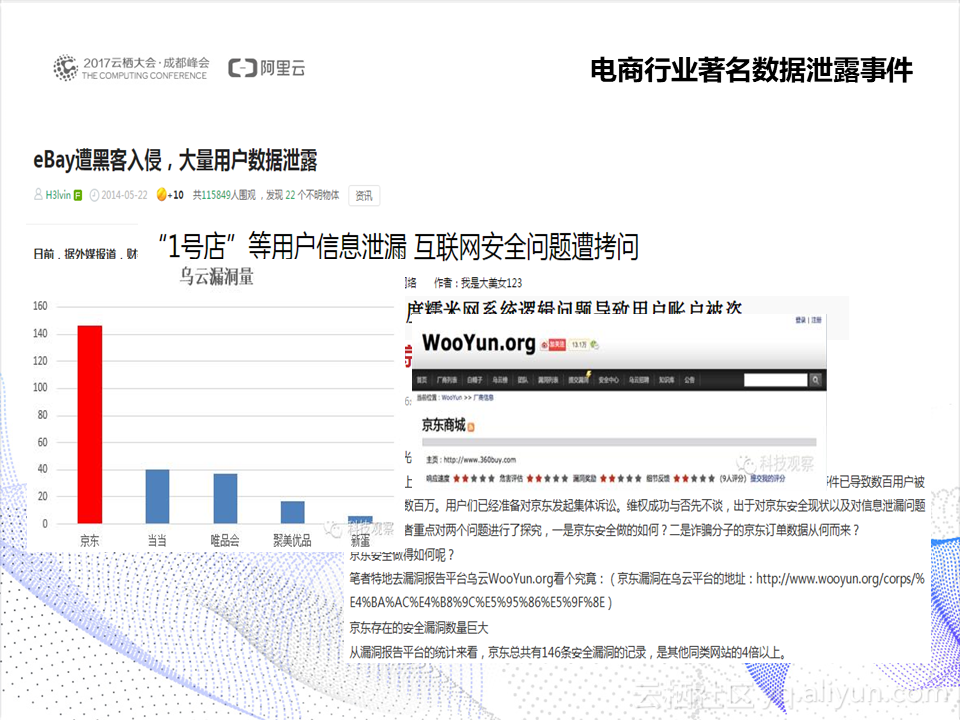Click the wooyun.org/corps URL in article text
This screenshot has width=960, height=720.
[x=637, y=590]
